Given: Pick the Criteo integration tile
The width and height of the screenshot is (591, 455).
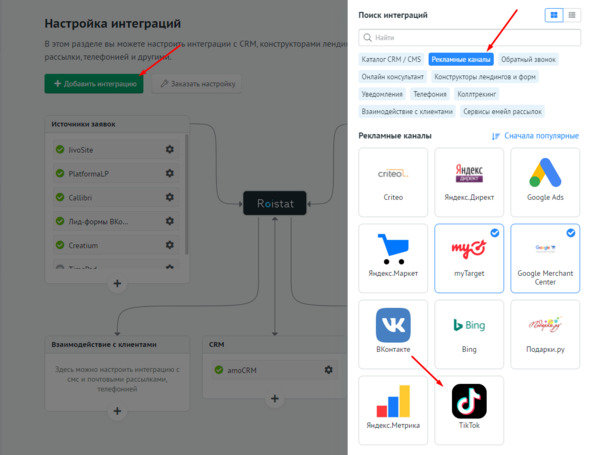Looking at the screenshot, I should 393,182.
